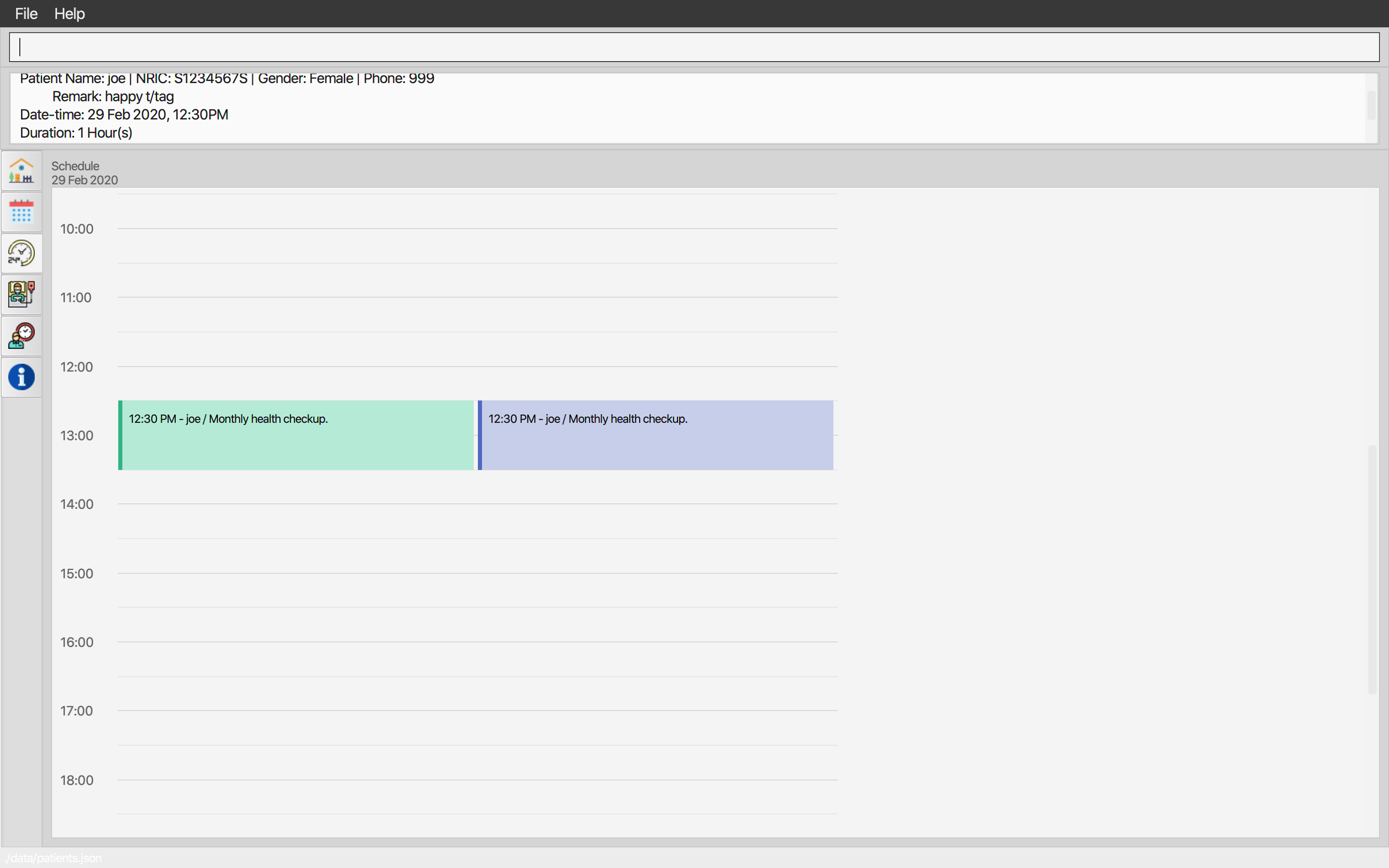The image size is (1389, 868).
Task: Click the Date-time line in result display
Action: click(124, 115)
